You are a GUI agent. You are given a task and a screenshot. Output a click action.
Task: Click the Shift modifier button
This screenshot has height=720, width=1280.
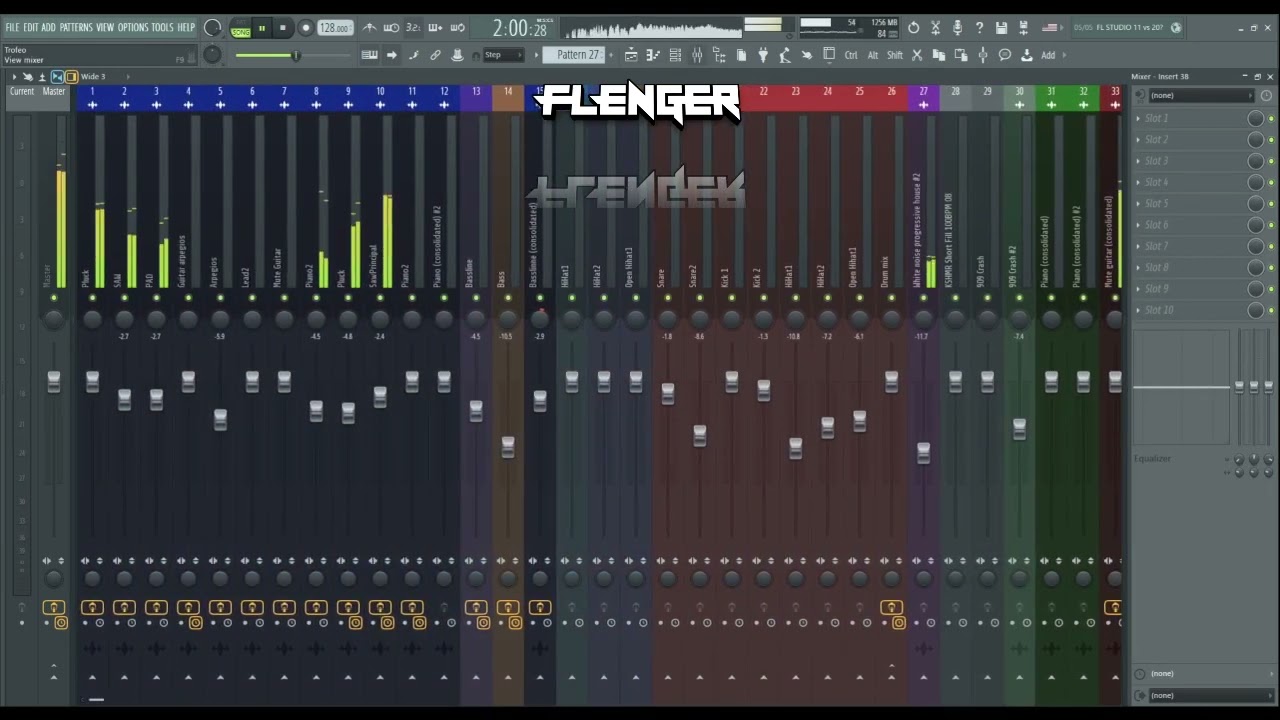(x=895, y=55)
